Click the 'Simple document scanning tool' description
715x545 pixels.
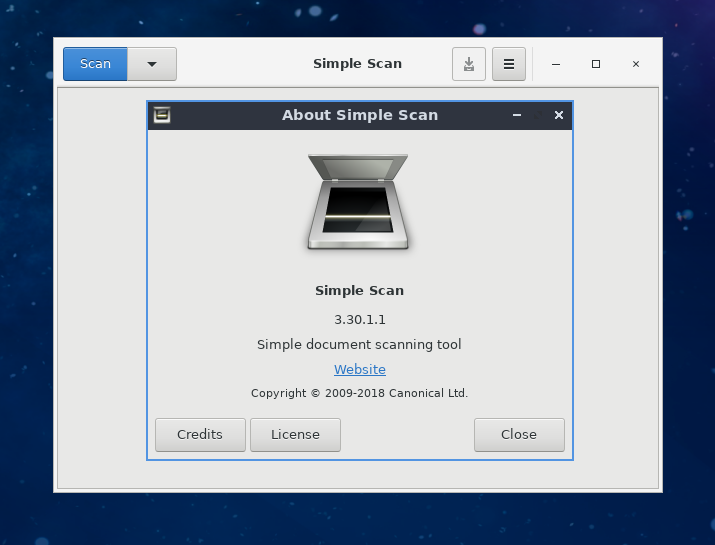point(359,344)
